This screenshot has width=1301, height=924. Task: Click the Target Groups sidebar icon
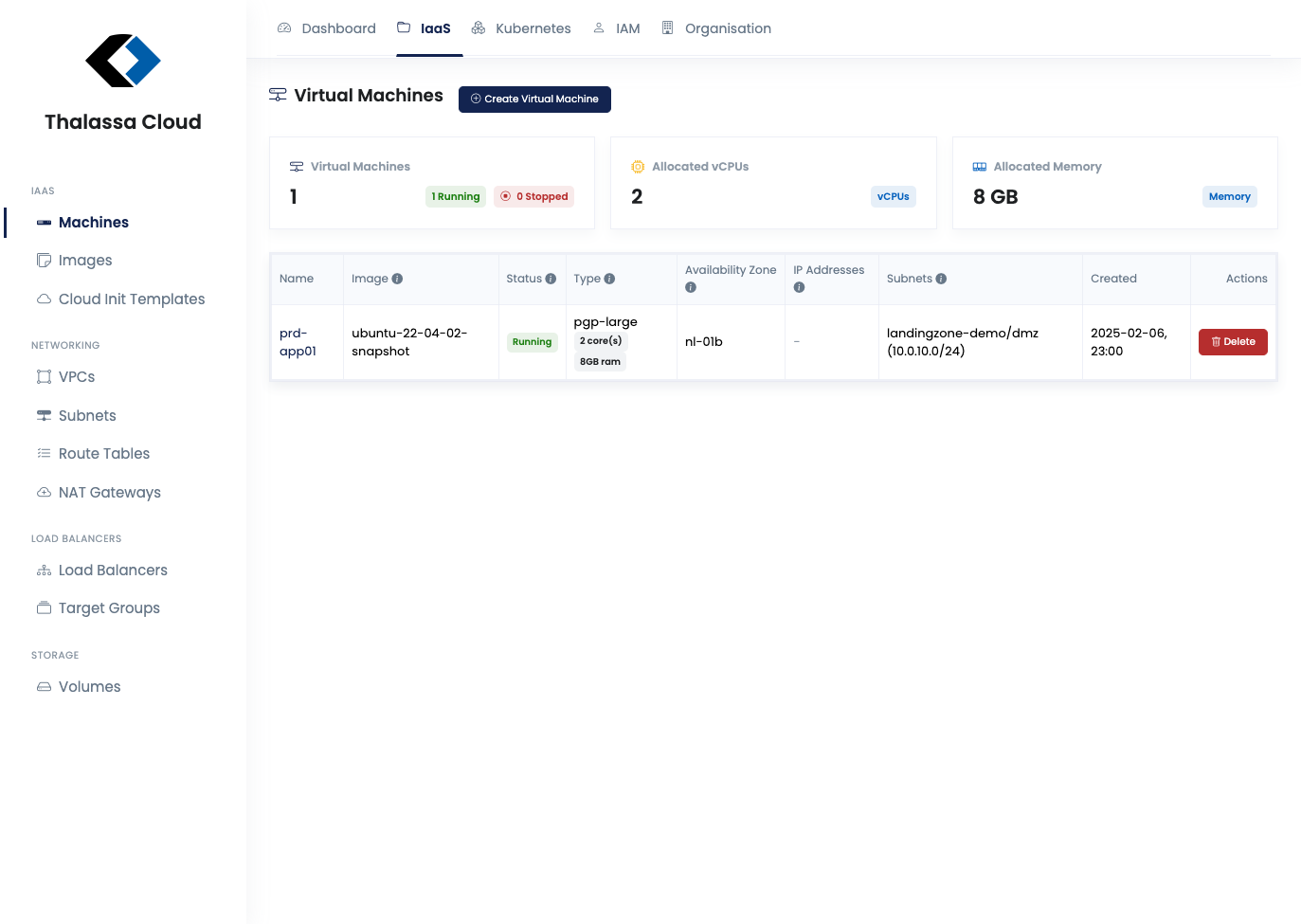44,608
